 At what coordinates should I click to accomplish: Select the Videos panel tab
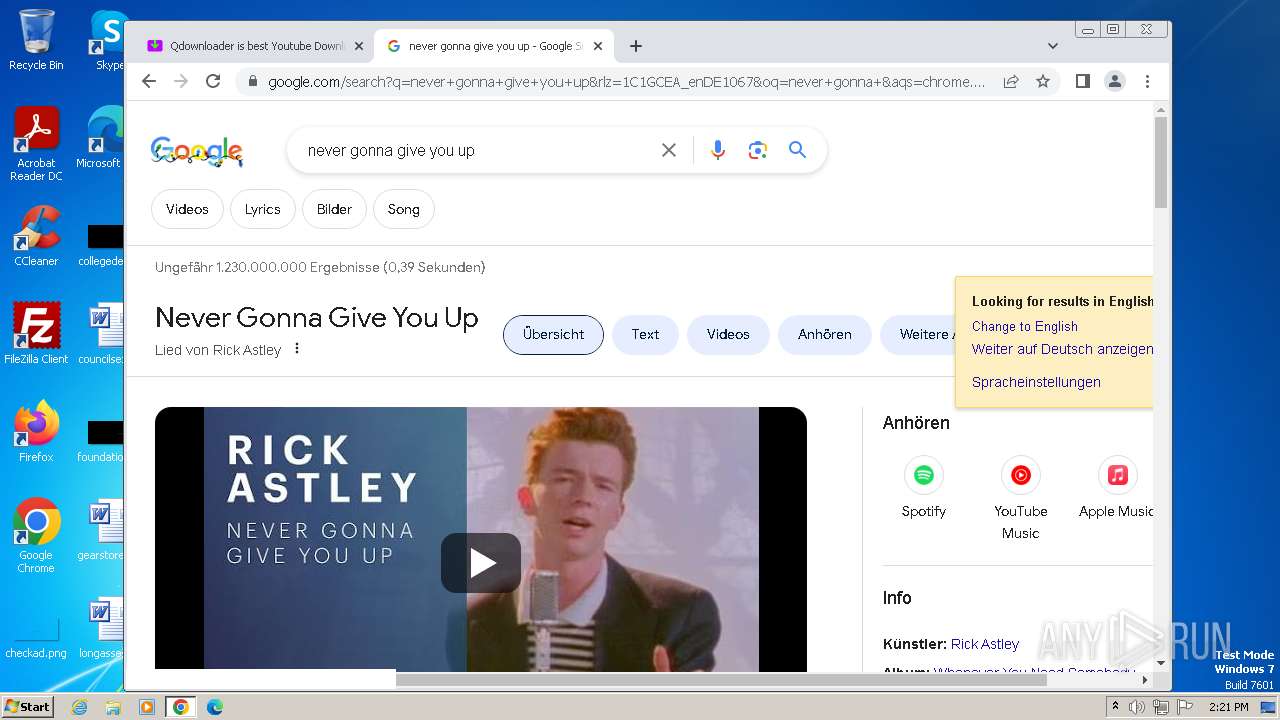(728, 335)
